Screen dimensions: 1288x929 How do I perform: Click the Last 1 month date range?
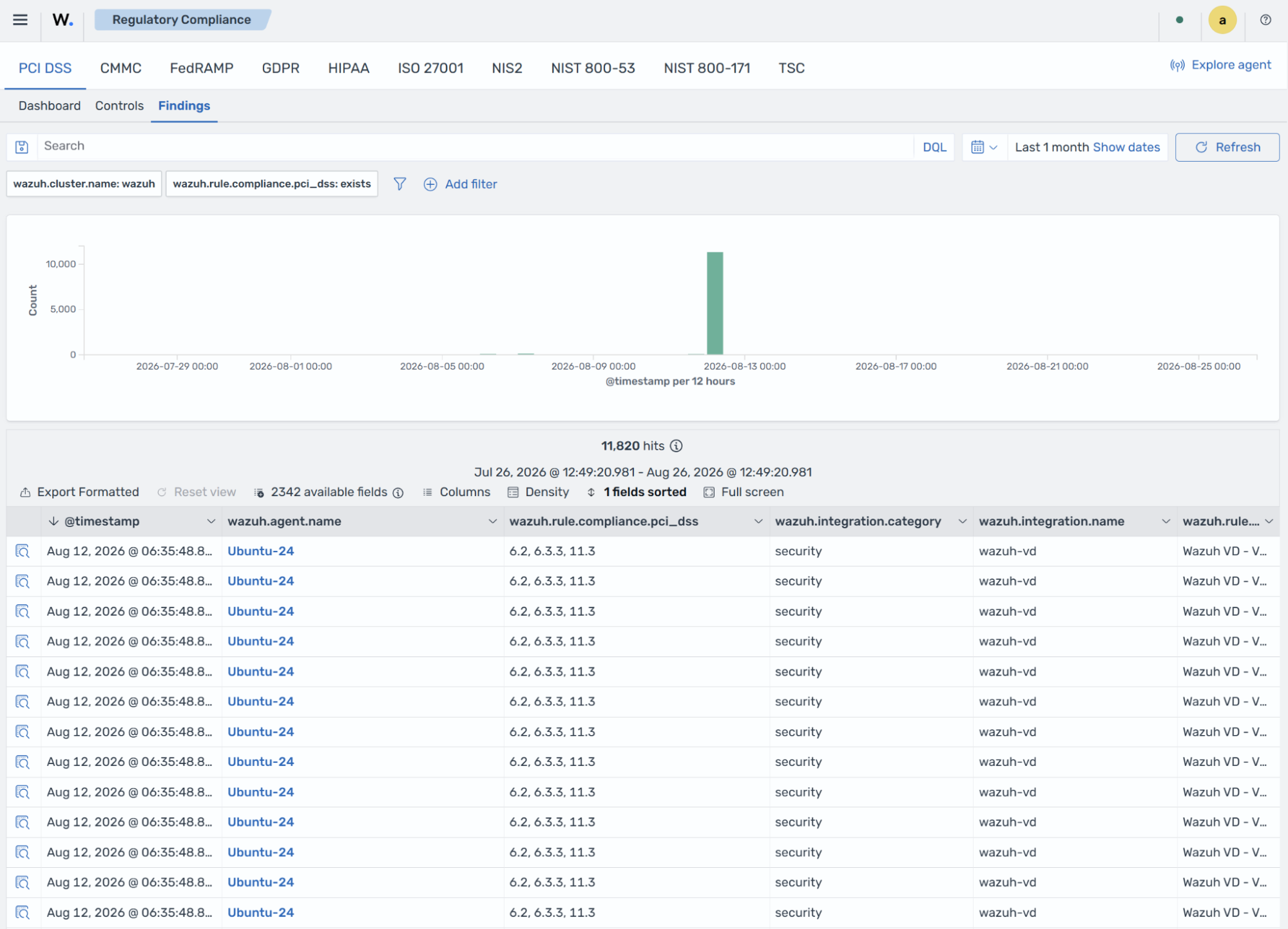pos(1052,148)
